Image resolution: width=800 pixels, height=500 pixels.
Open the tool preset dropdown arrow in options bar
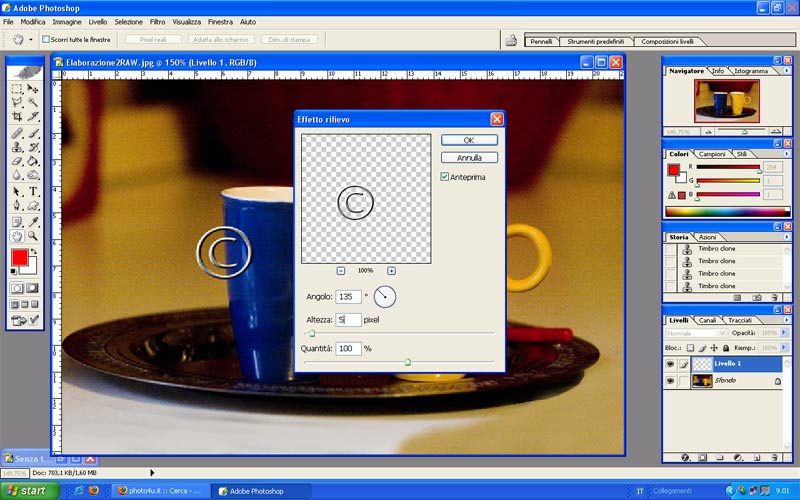pos(31,39)
